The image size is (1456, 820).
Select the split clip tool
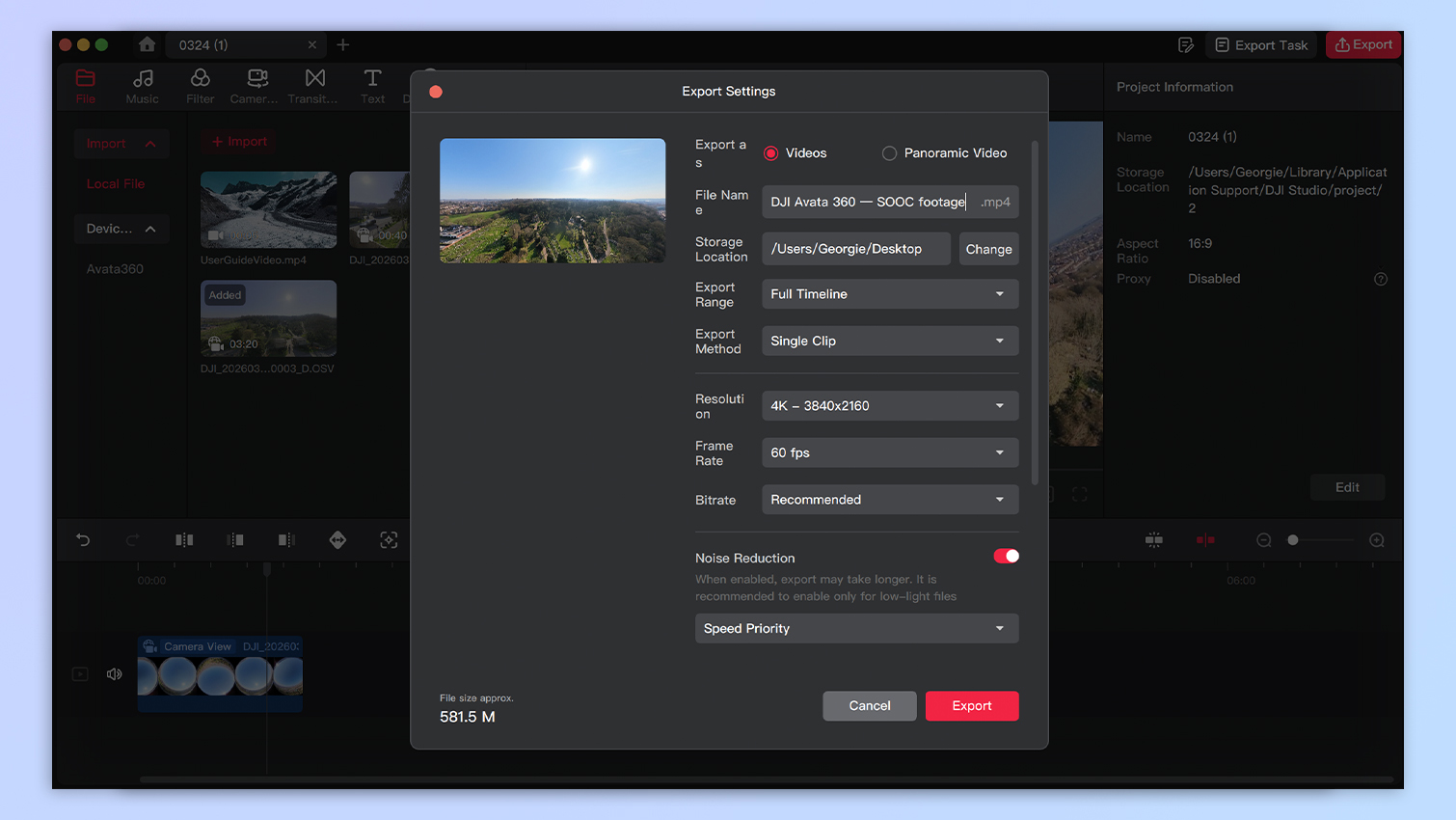pyautogui.click(x=184, y=539)
